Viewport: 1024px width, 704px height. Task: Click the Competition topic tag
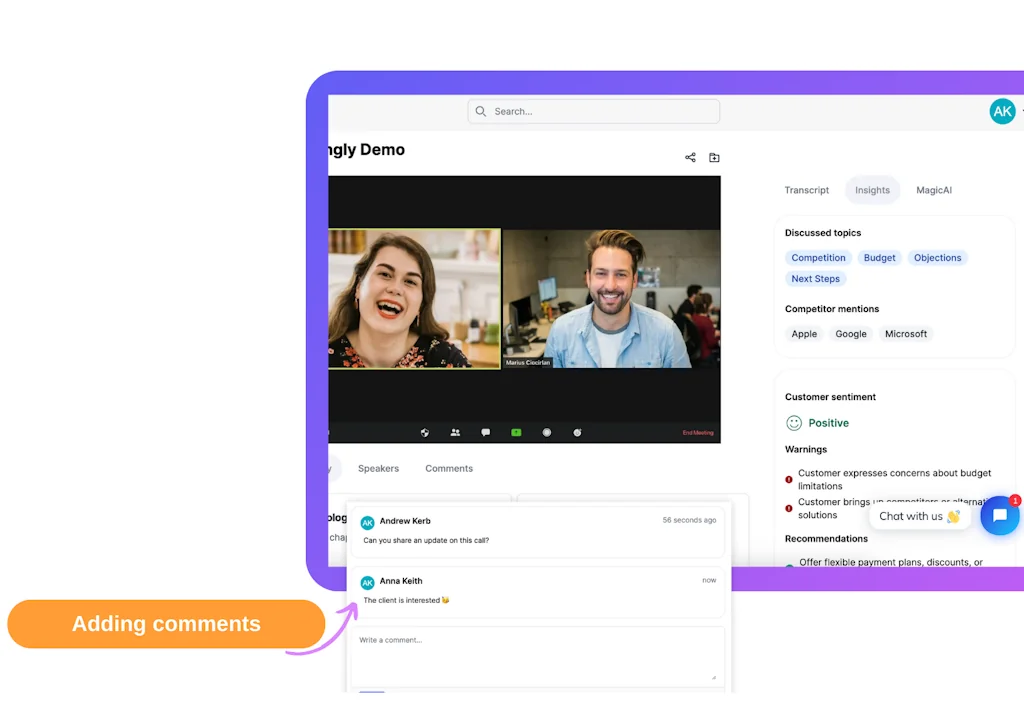tap(818, 258)
